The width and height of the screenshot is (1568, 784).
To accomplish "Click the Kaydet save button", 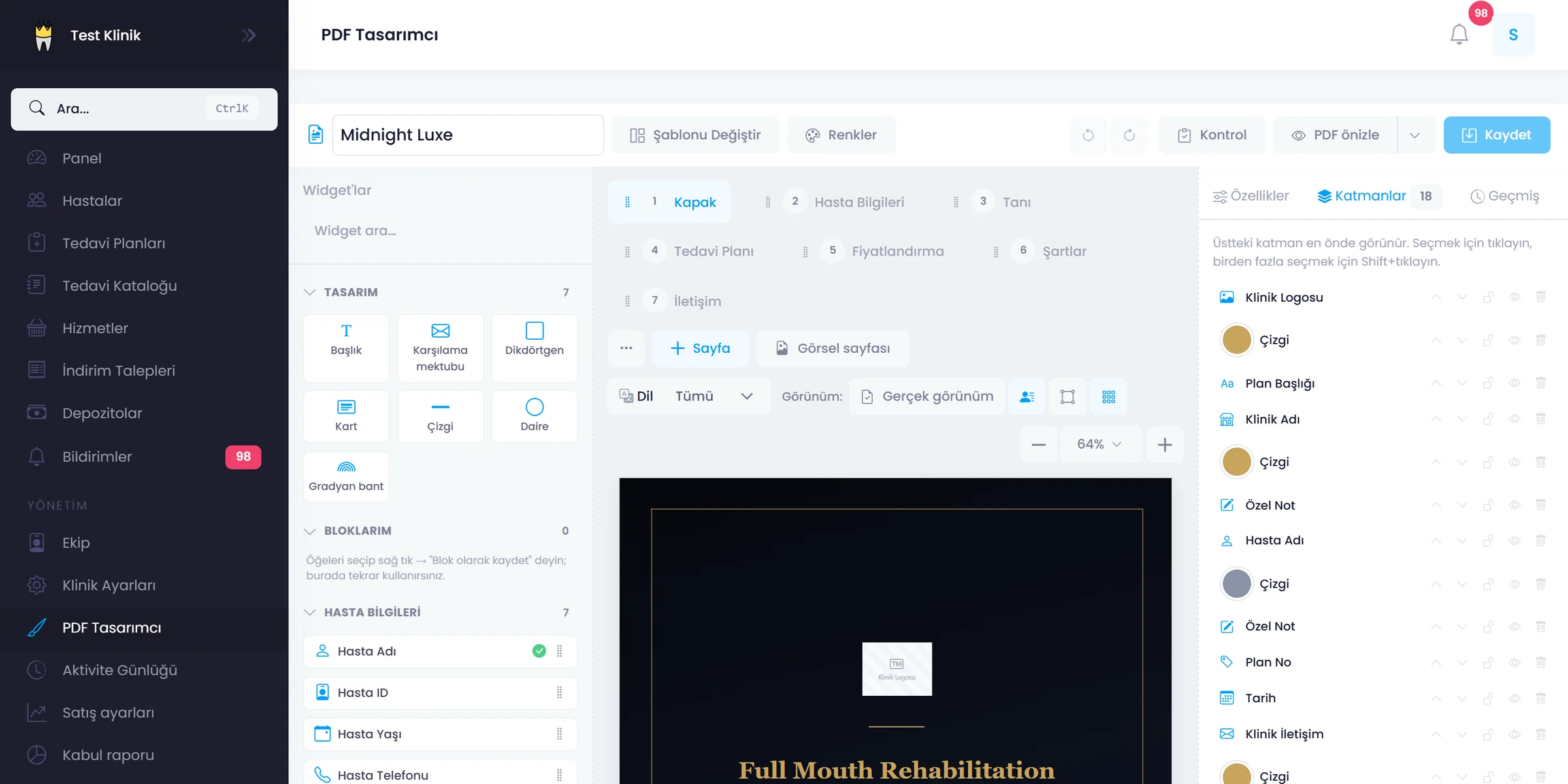I will pyautogui.click(x=1497, y=135).
